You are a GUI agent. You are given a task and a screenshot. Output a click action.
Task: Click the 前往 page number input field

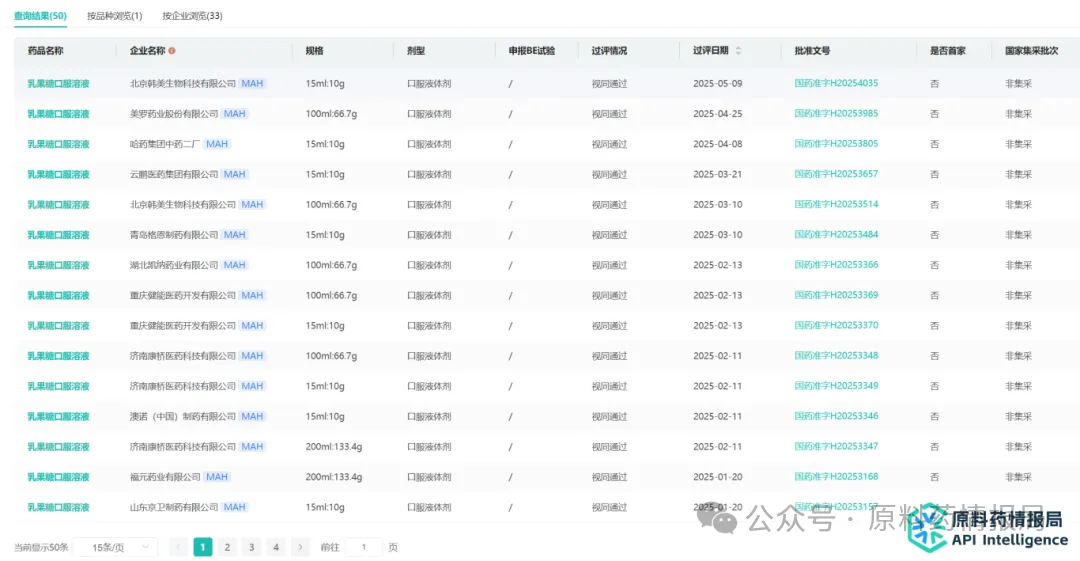coord(364,547)
